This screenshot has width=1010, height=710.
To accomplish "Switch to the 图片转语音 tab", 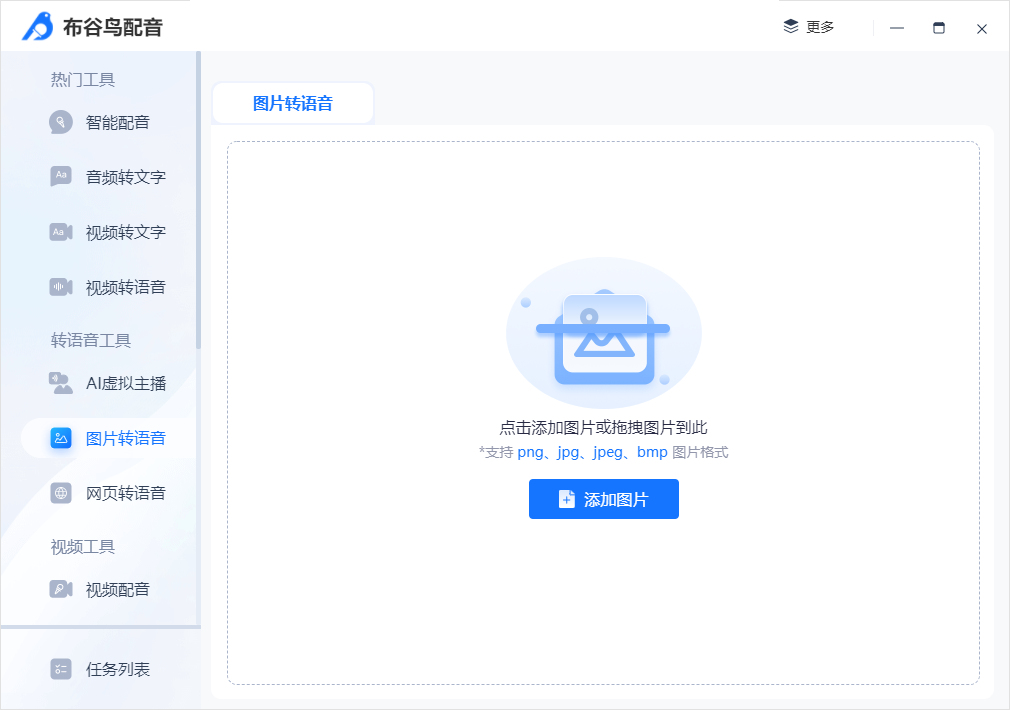I will click(x=292, y=102).
